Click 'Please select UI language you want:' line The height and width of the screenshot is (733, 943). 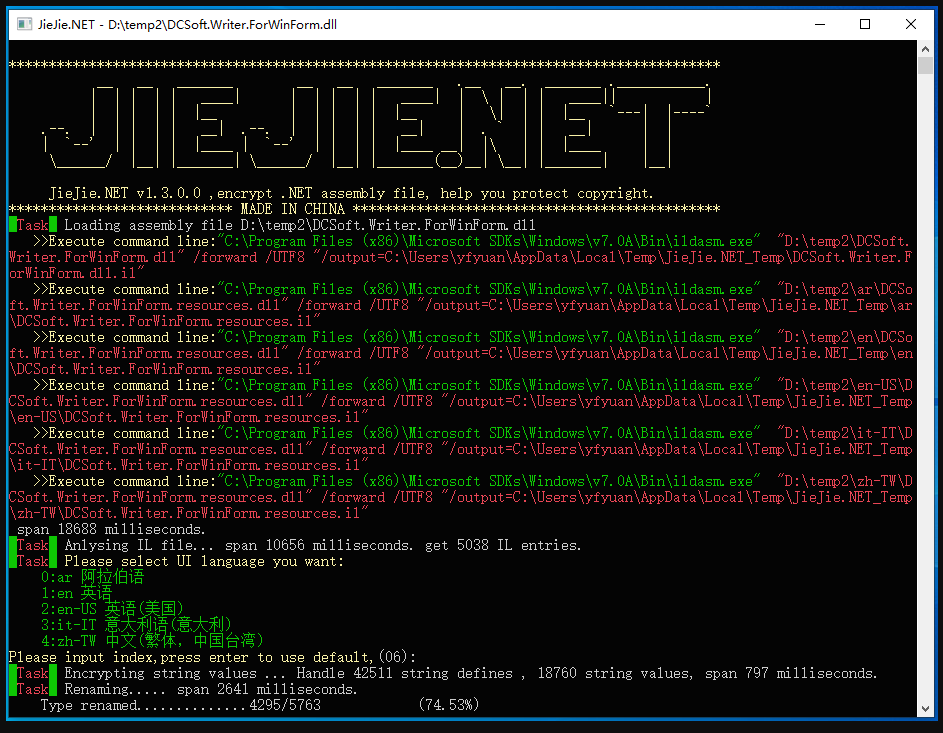[x=177, y=561]
